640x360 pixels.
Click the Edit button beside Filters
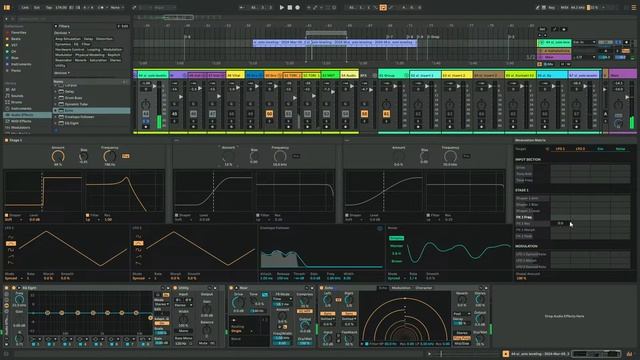click(x=123, y=26)
